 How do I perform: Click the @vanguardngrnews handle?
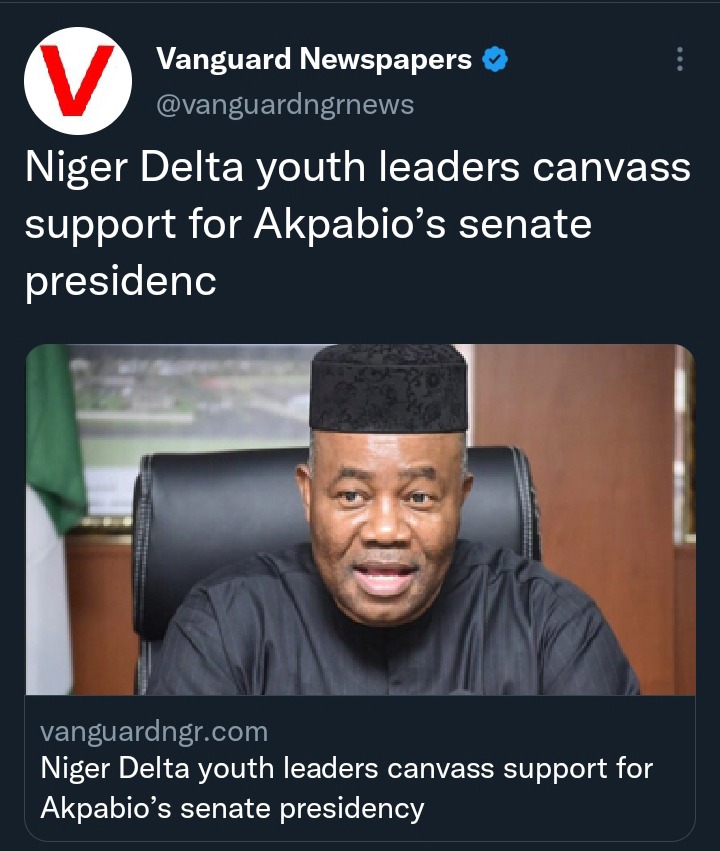click(285, 104)
